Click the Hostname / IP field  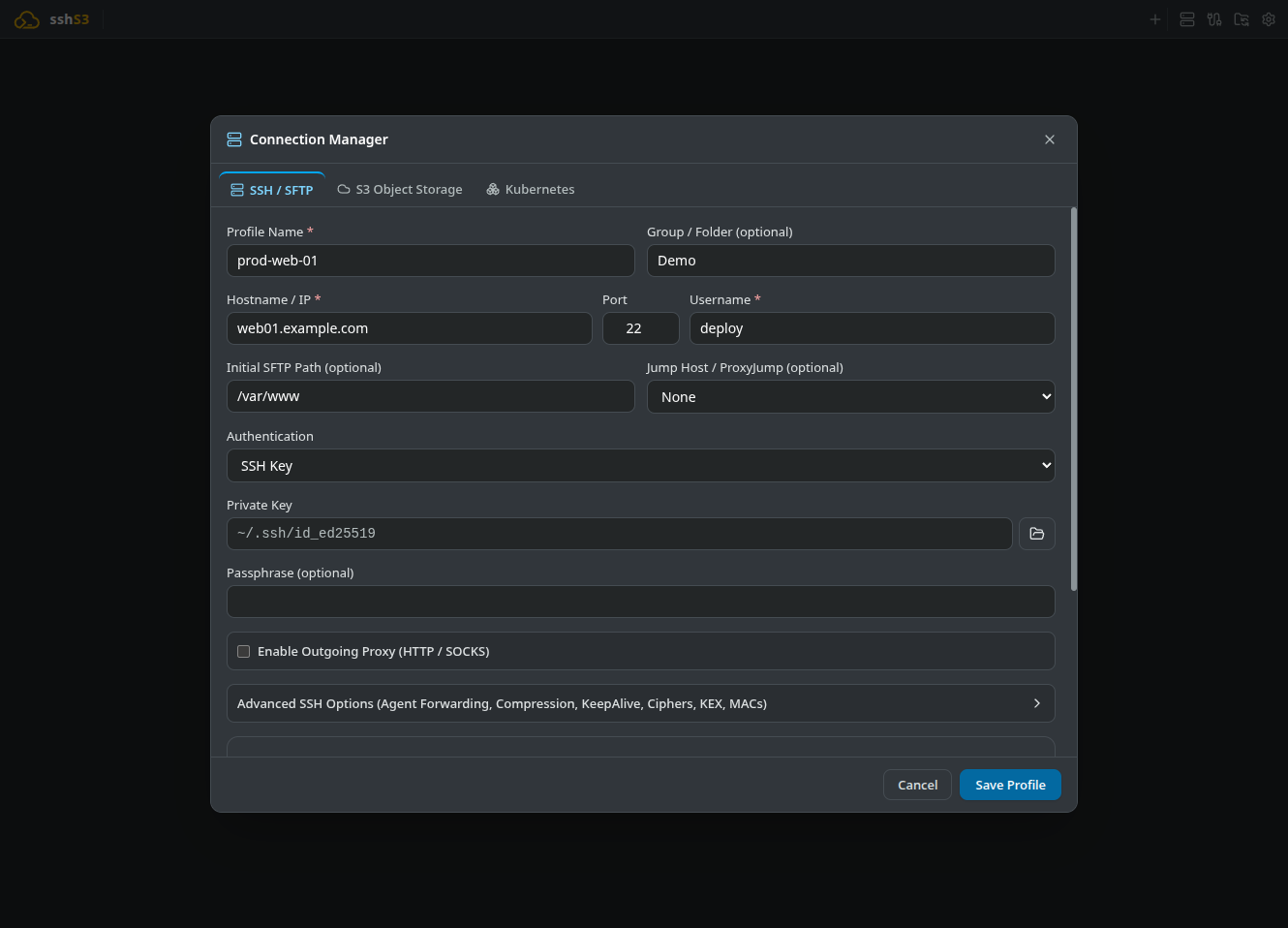(410, 328)
